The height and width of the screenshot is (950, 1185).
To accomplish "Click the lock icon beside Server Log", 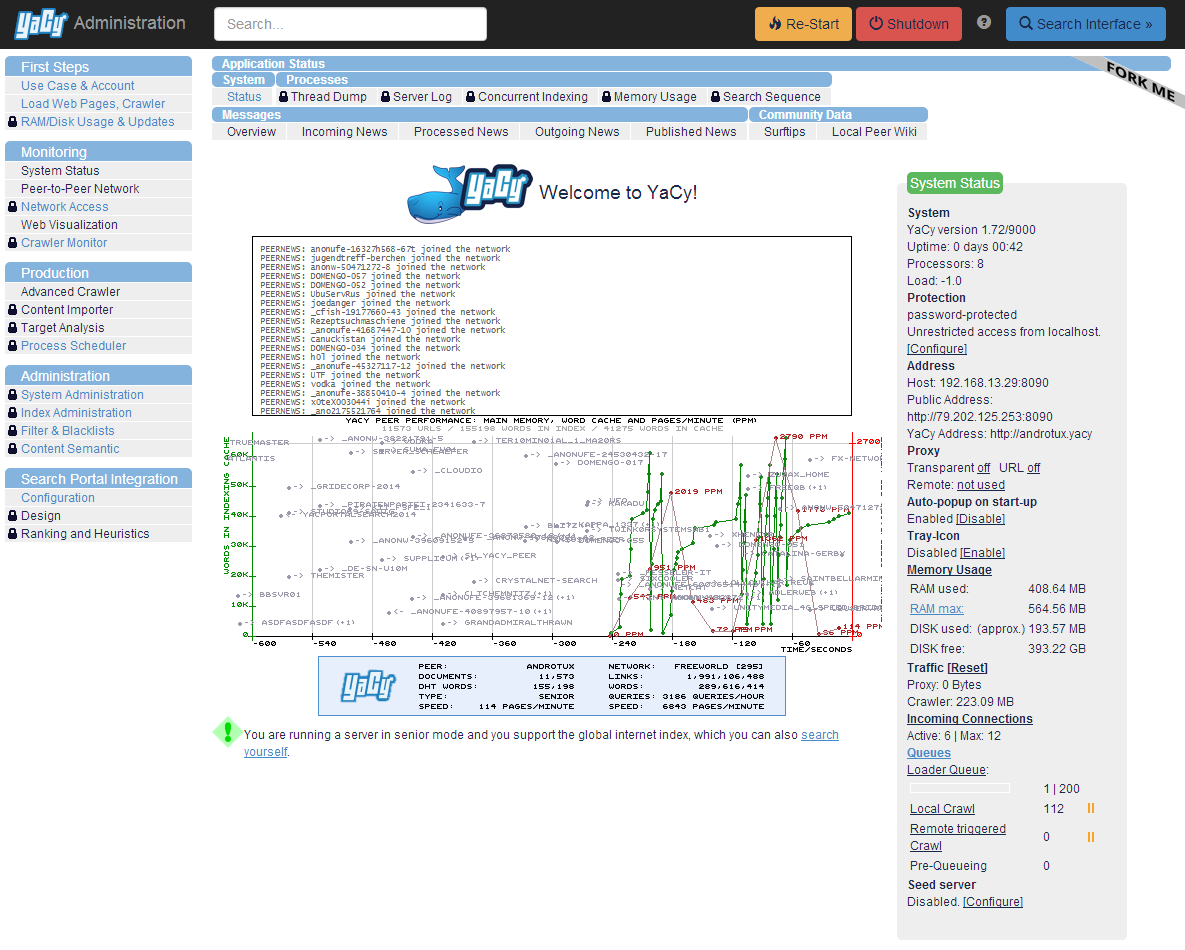I will tap(385, 97).
